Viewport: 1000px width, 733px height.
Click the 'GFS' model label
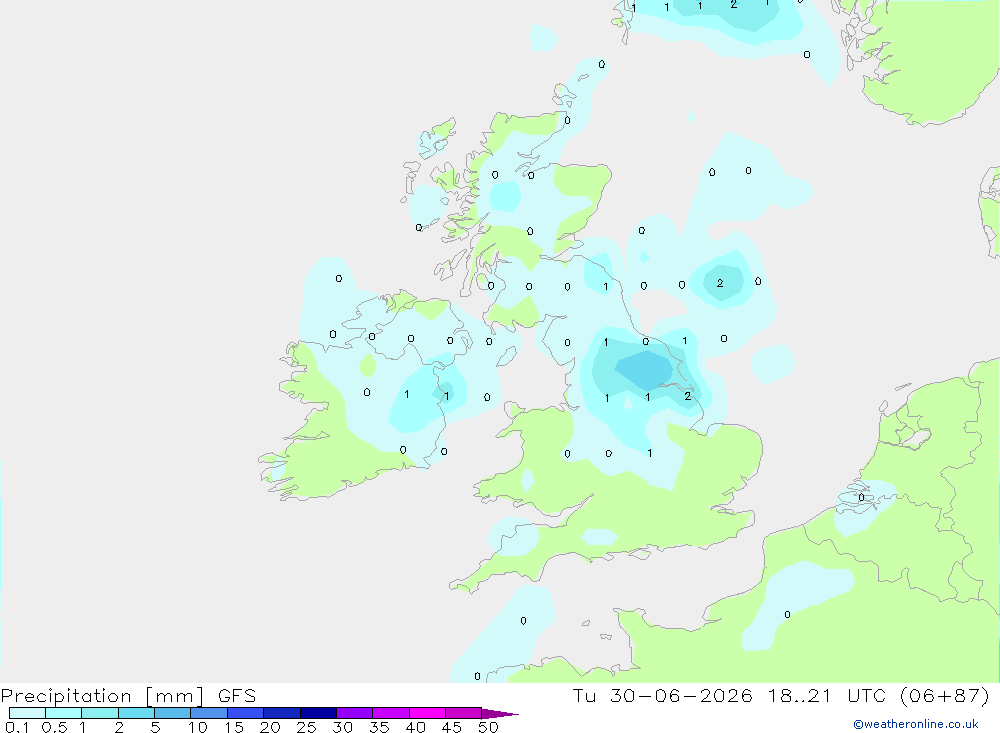(x=237, y=696)
